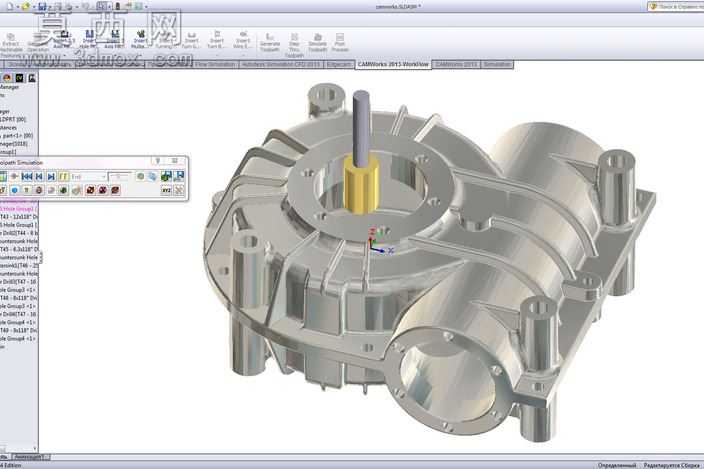The width and height of the screenshot is (704, 469).
Task: Open the End condition dropdown
Action: (x=88, y=177)
